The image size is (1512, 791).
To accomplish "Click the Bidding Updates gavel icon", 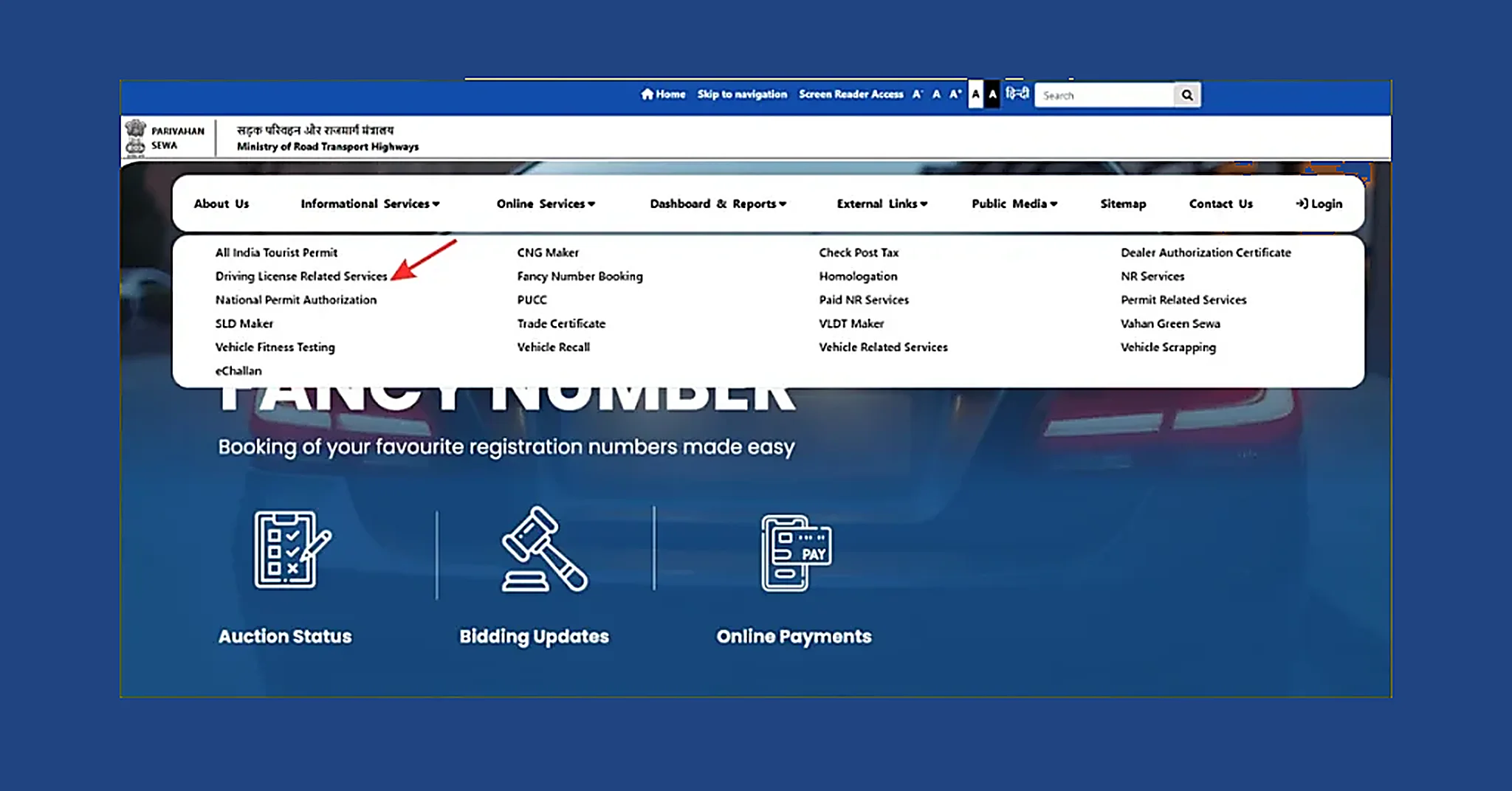I will [x=543, y=550].
